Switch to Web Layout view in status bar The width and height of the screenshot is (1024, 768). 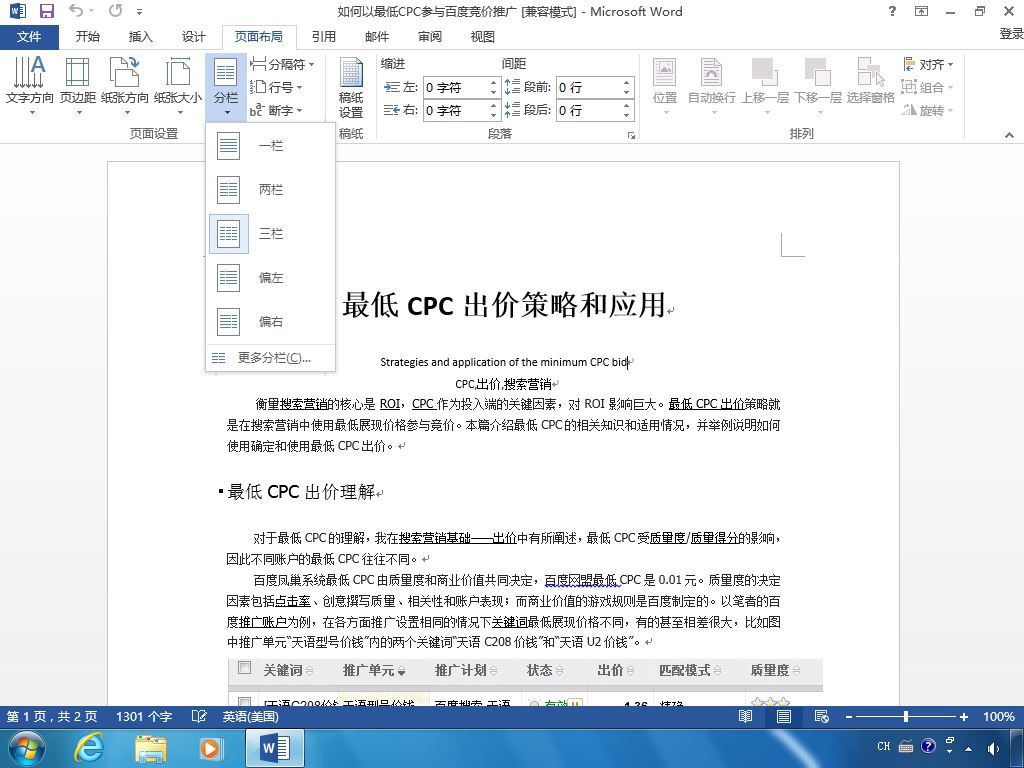(822, 716)
